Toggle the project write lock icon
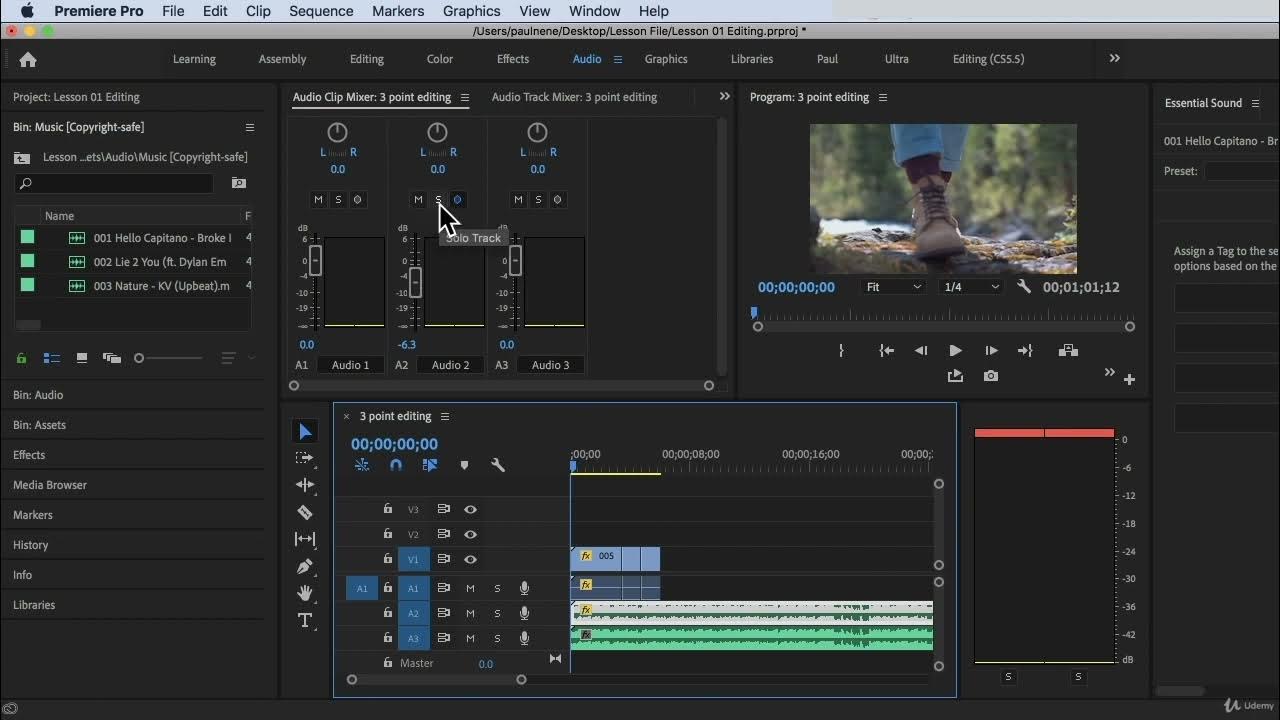The width and height of the screenshot is (1280, 720). click(x=21, y=358)
